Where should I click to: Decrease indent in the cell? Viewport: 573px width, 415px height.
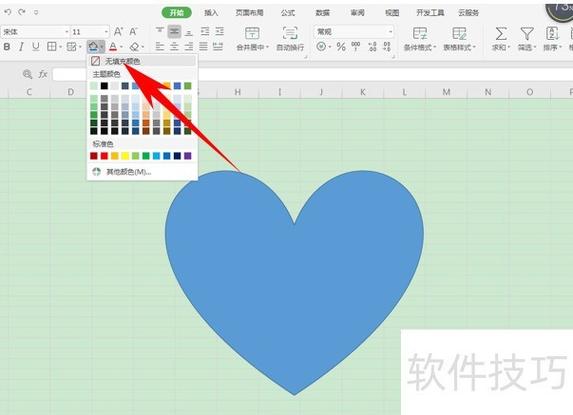click(205, 31)
